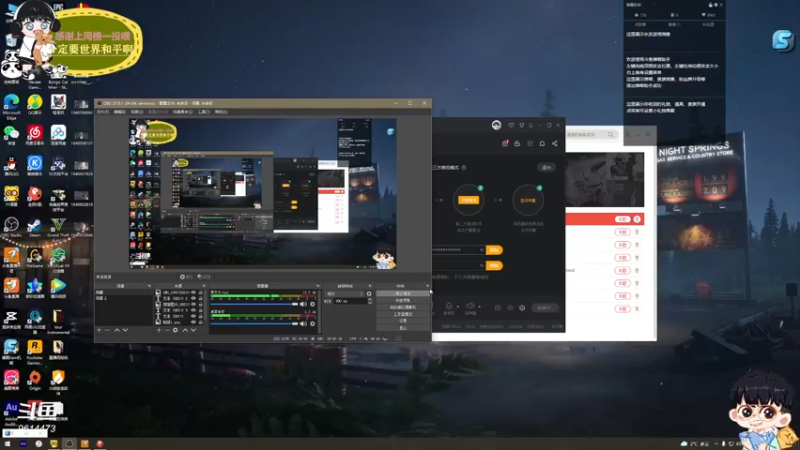The height and width of the screenshot is (450, 800).
Task: Open the 工具 menu in OBS
Action: (204, 112)
